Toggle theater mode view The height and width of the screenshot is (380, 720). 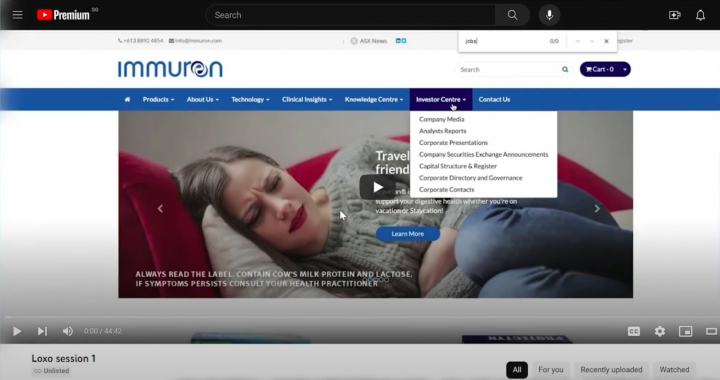[x=712, y=331]
